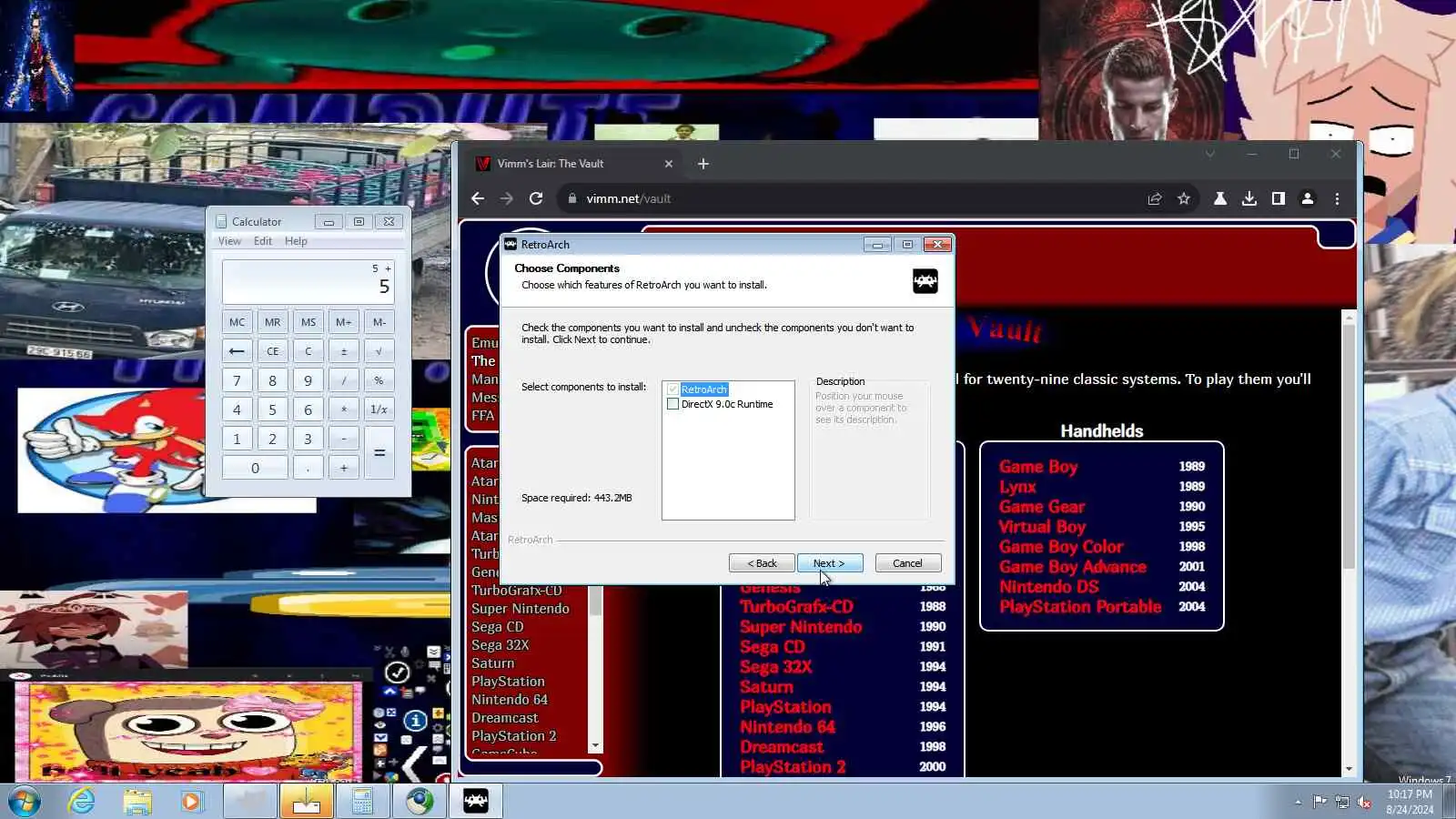
Task: Click the percent key in Calculator
Action: 379,380
